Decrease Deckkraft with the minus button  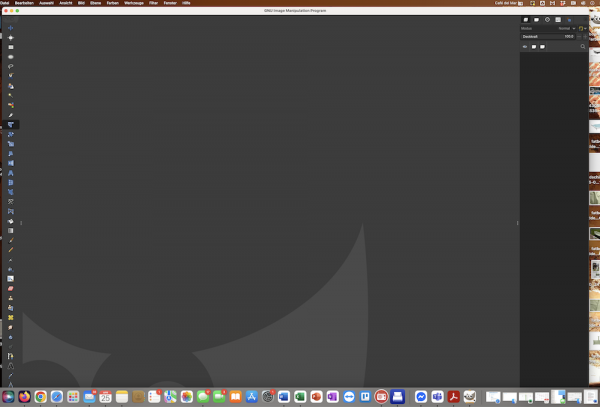tap(579, 37)
